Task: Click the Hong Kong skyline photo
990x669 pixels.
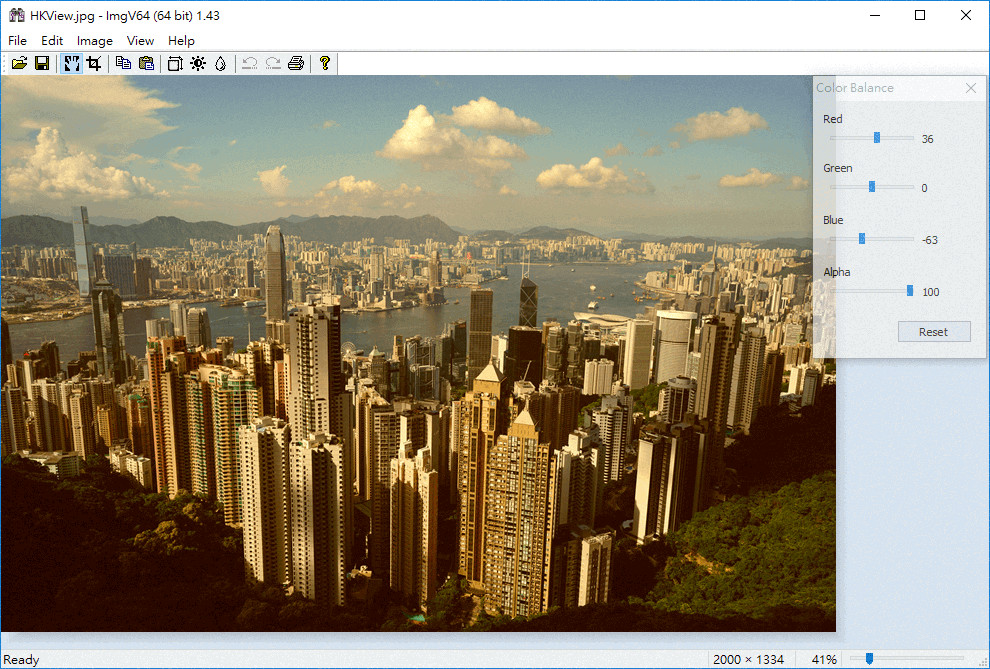Action: (418, 353)
